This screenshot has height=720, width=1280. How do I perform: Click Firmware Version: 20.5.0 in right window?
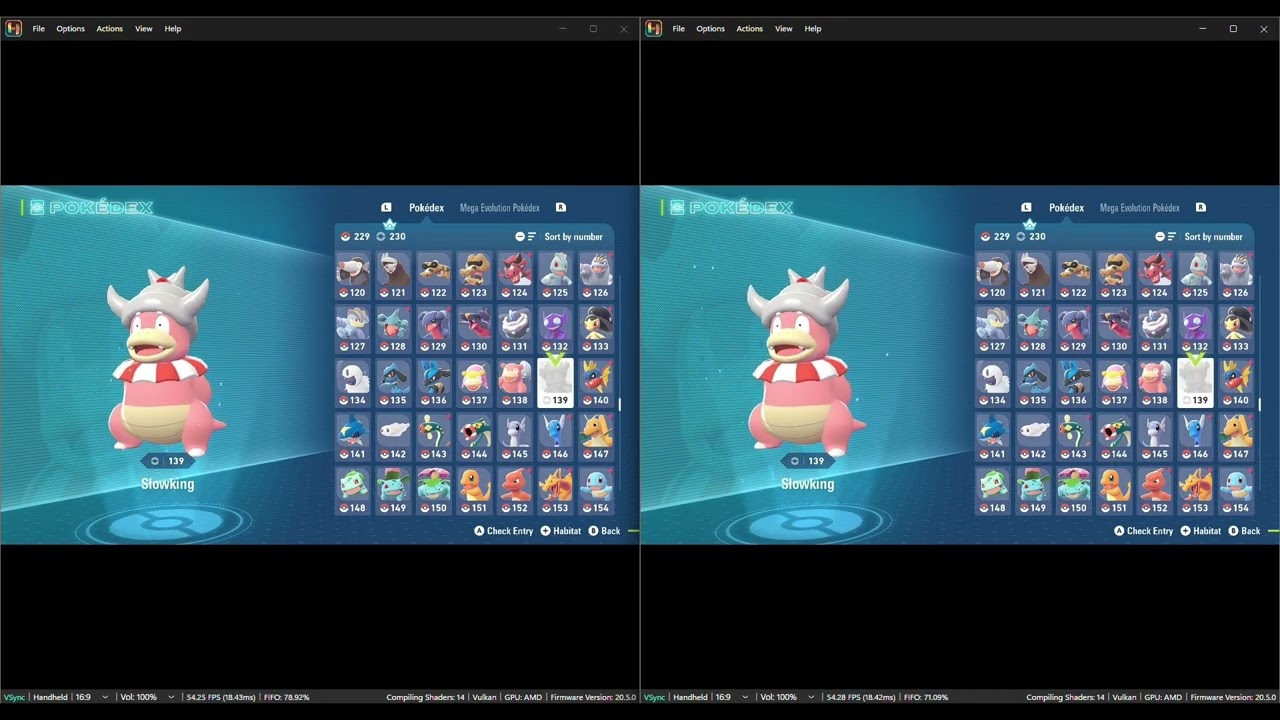1233,697
